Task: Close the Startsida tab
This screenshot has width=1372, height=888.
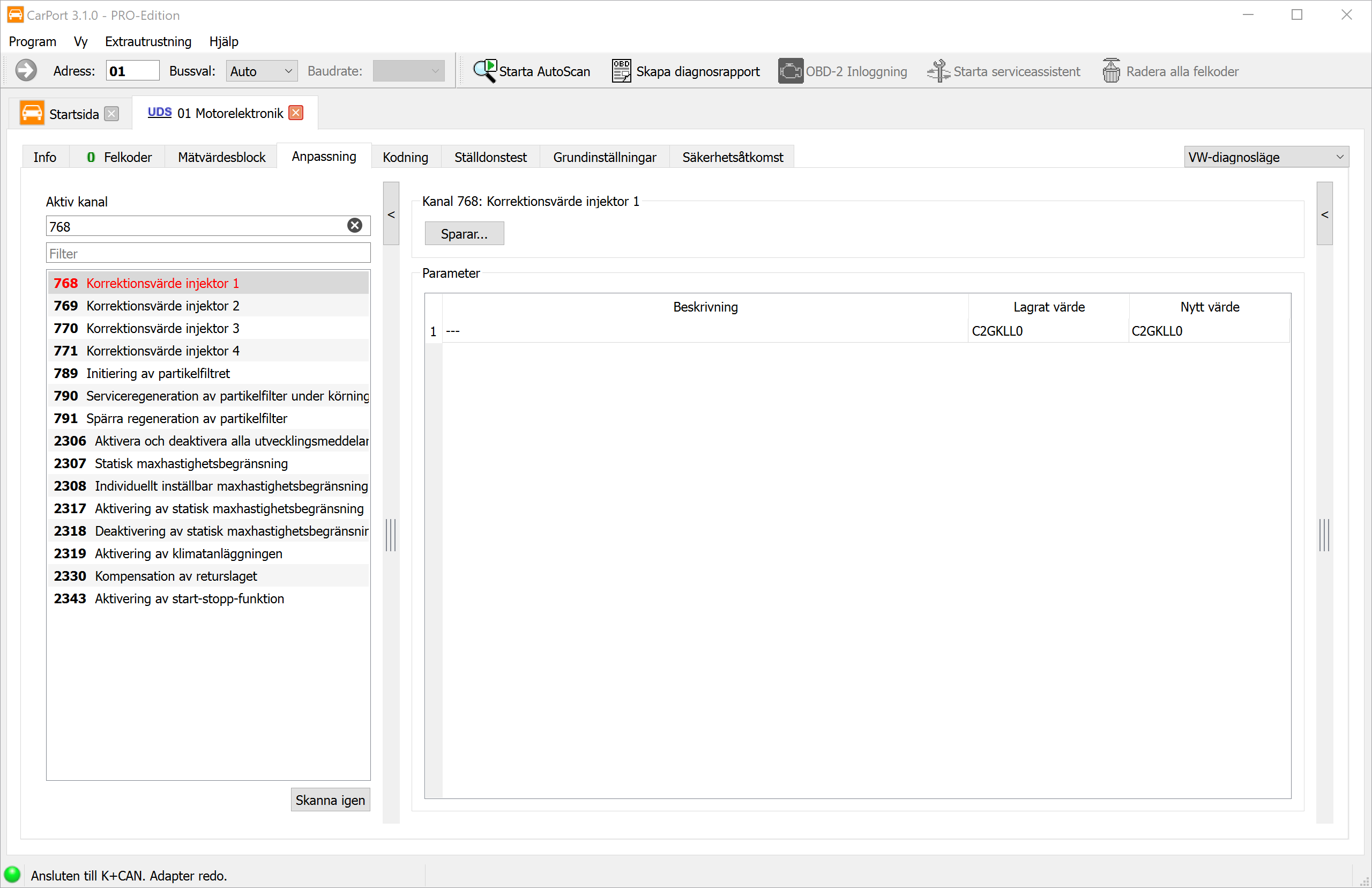Action: click(x=112, y=114)
